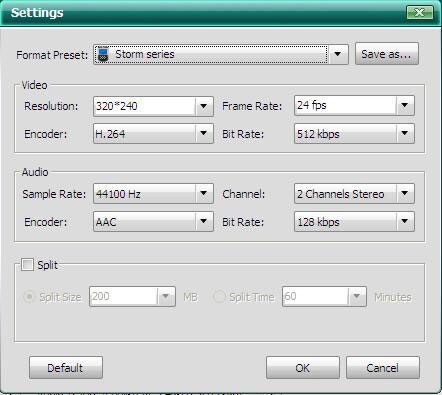The width and height of the screenshot is (442, 395).
Task: Select the Split Time radio button
Action: (219, 297)
